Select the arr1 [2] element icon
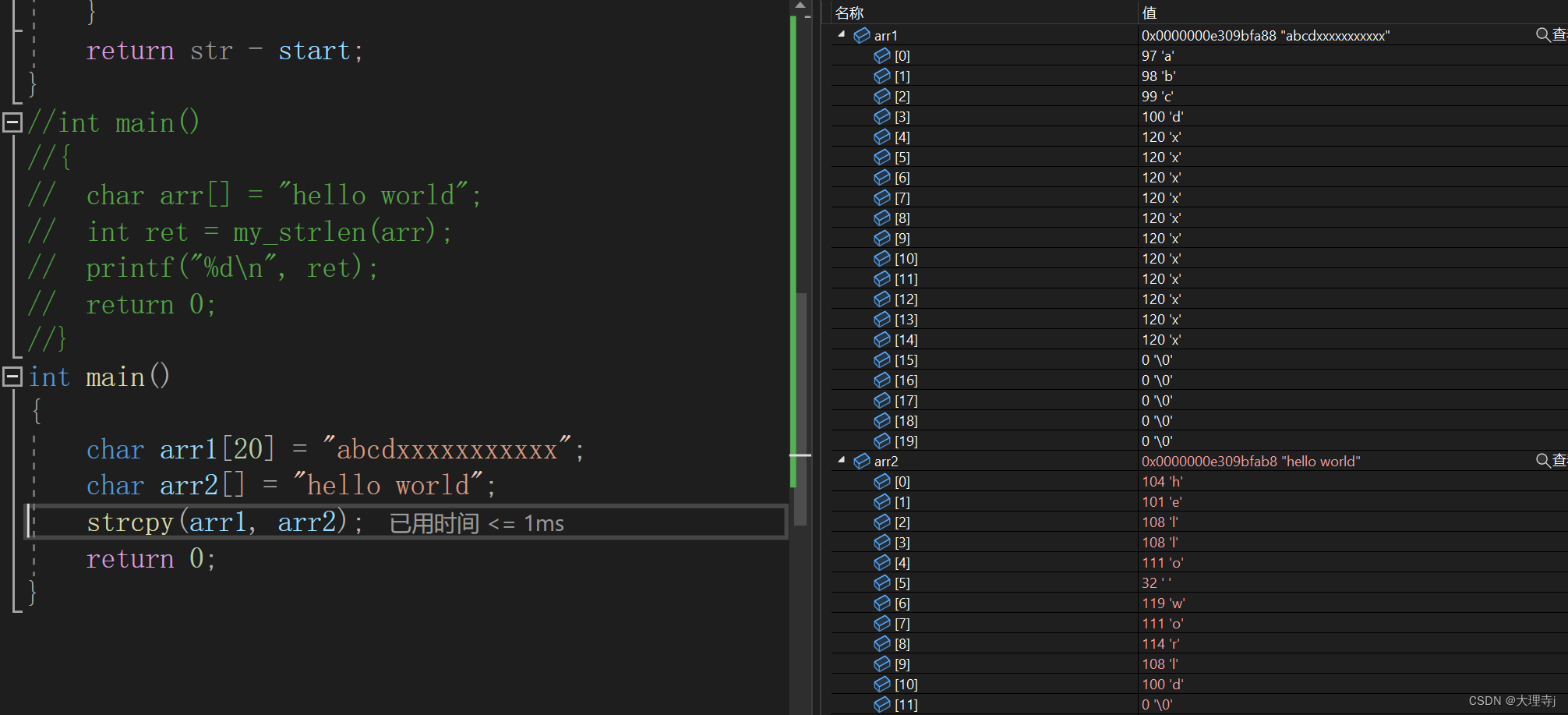This screenshot has width=1568, height=715. 882,96
